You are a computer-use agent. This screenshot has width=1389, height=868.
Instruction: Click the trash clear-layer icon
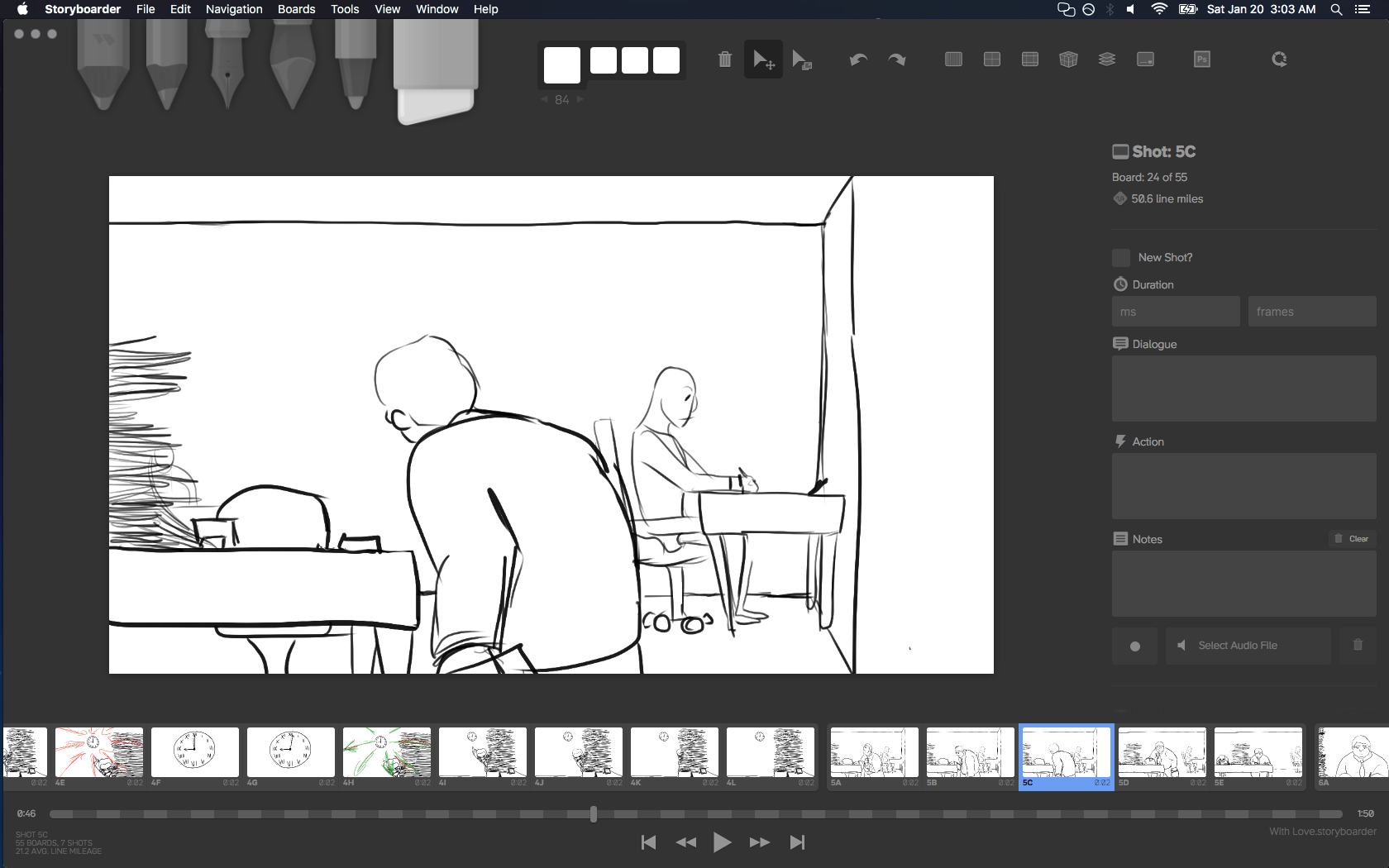pyautogui.click(x=725, y=60)
